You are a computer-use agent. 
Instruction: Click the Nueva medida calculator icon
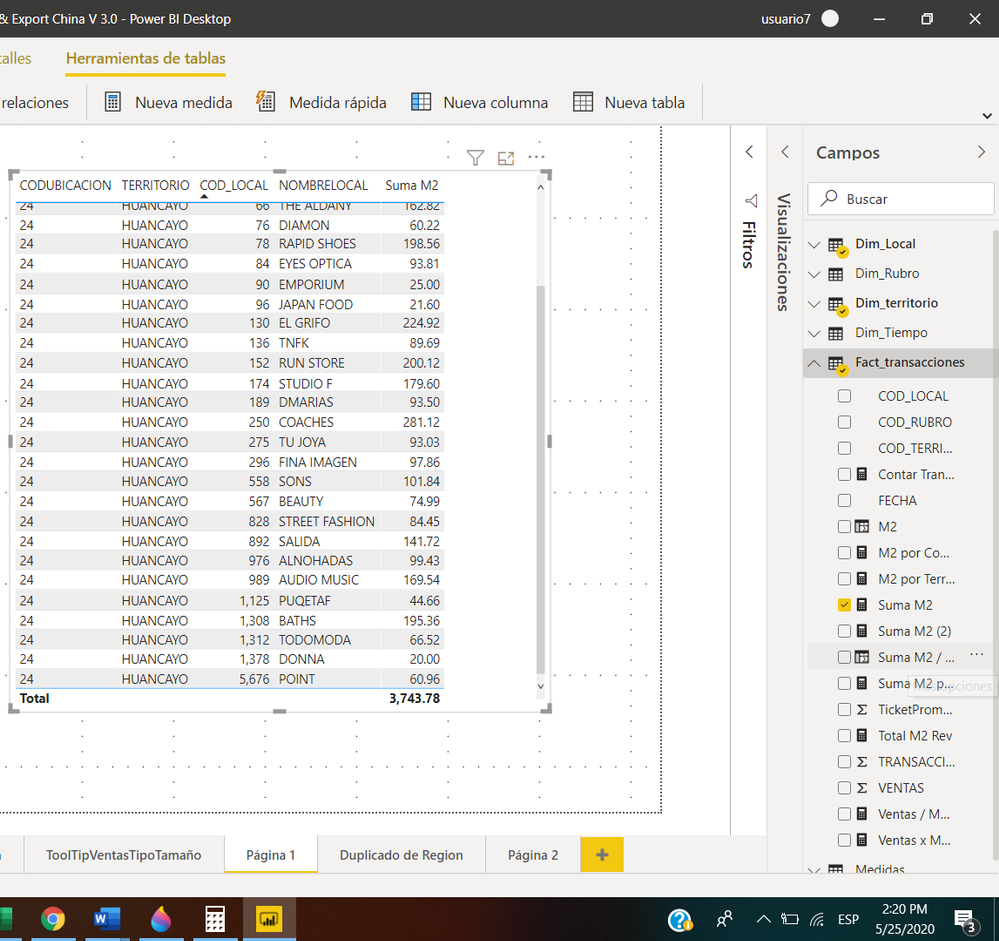[113, 102]
